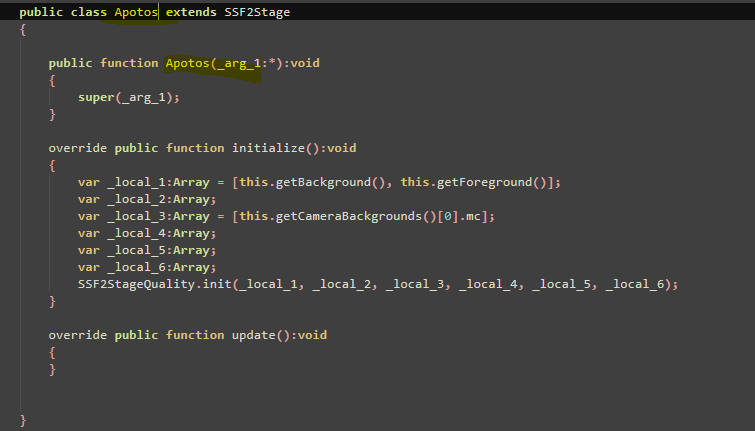Click the extends keyword
This screenshot has width=755, height=431.
(191, 12)
